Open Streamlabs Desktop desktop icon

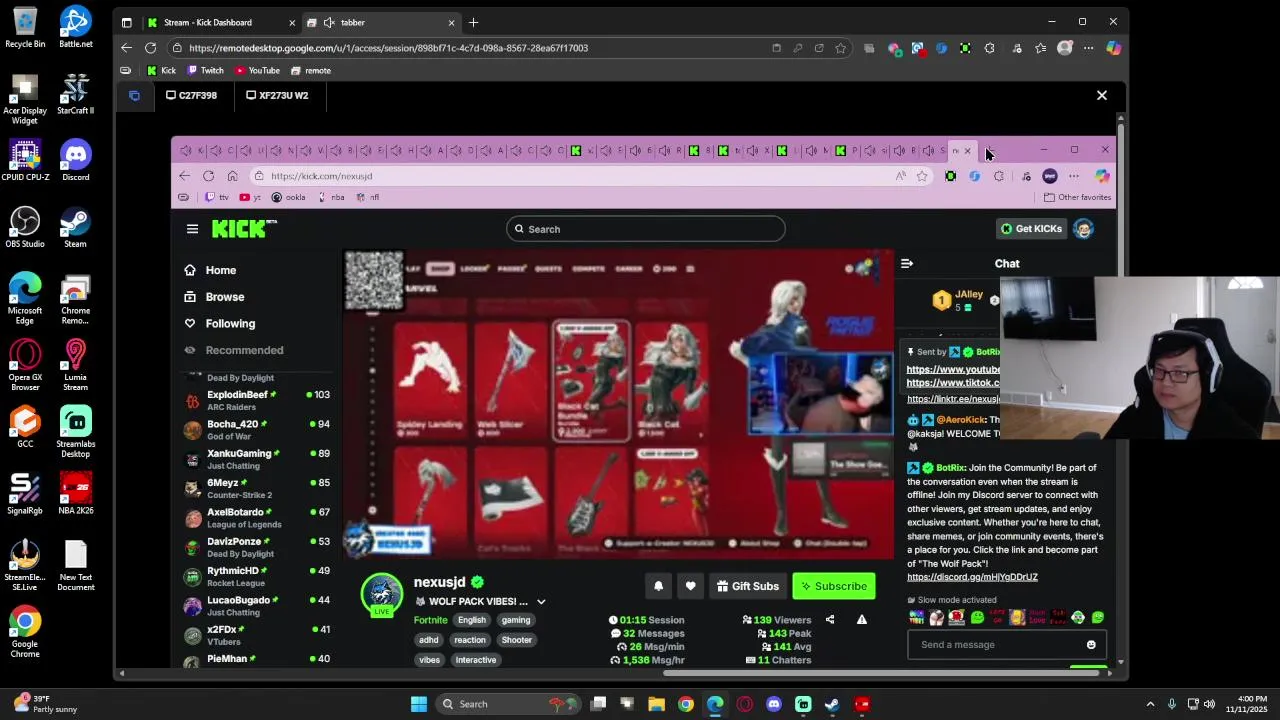(x=75, y=432)
